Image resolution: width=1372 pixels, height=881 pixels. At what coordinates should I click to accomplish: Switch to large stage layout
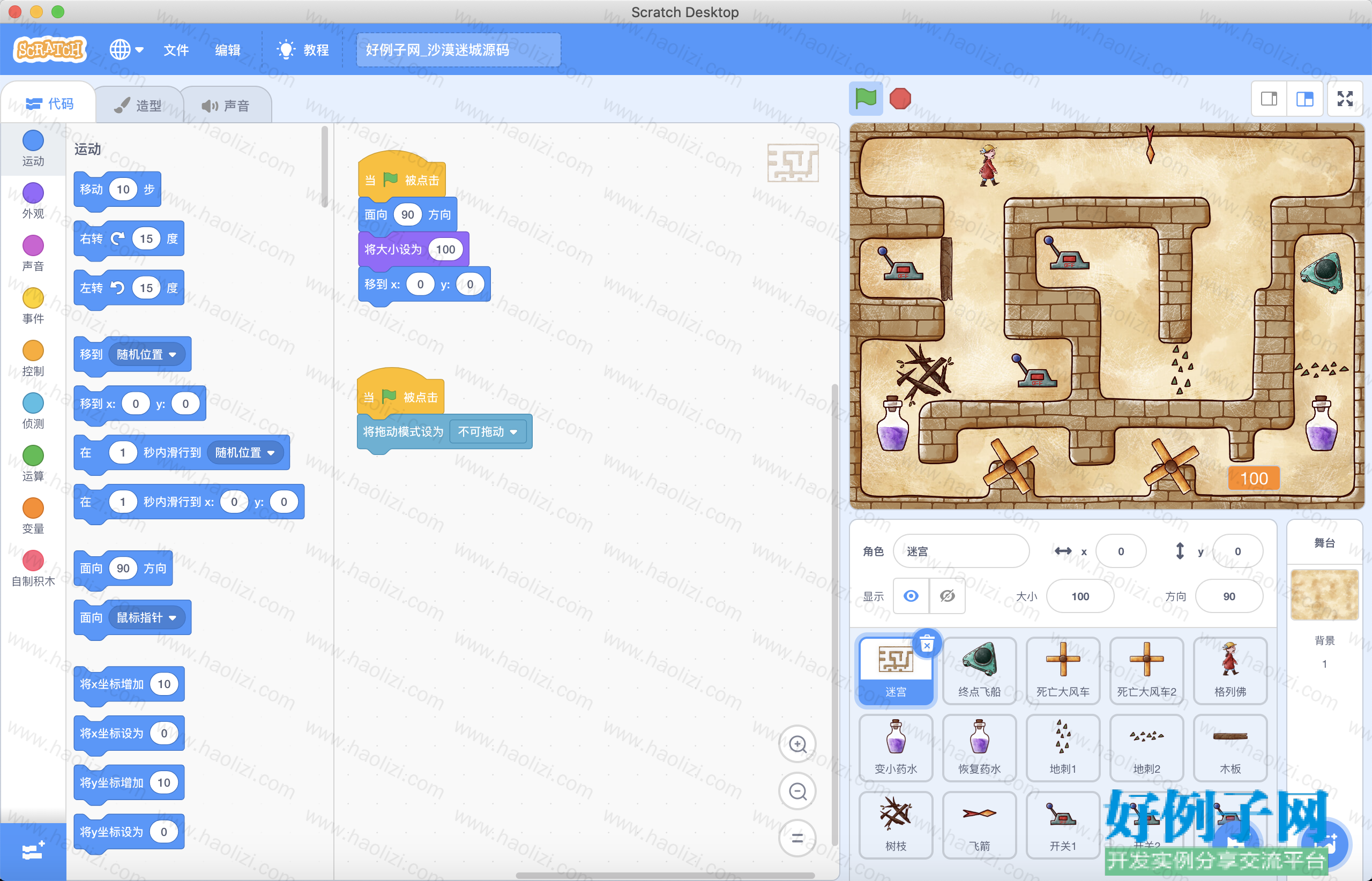coord(1304,99)
